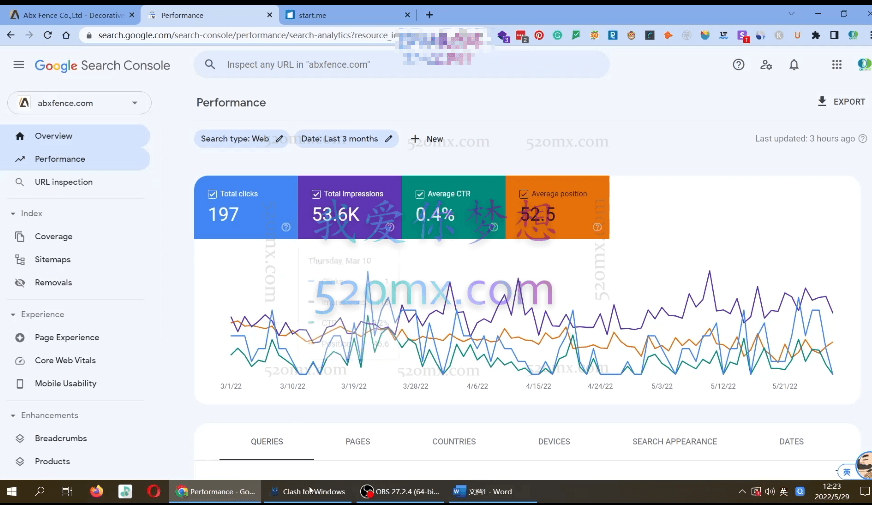
Task: Open the hamburger main menu
Action: [x=18, y=65]
